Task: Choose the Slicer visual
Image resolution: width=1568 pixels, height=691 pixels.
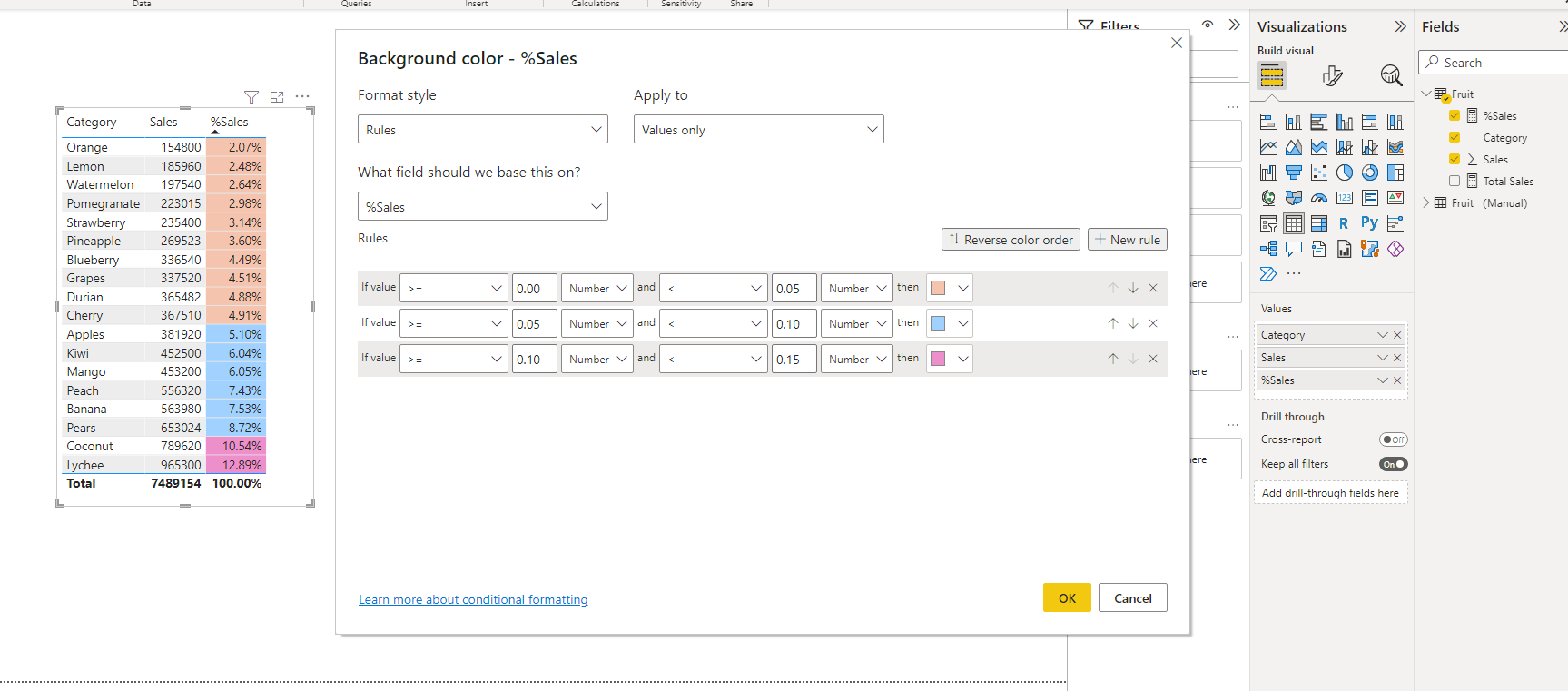Action: [1268, 223]
